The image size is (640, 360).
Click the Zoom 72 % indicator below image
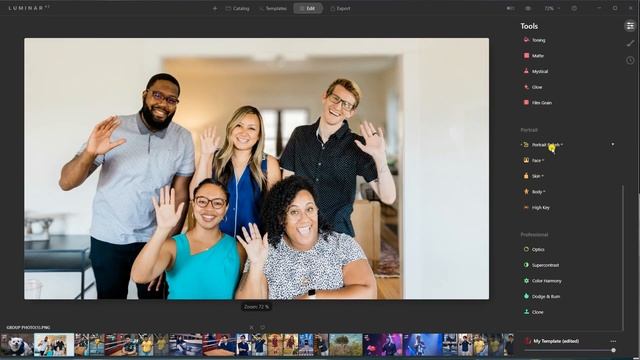256,307
